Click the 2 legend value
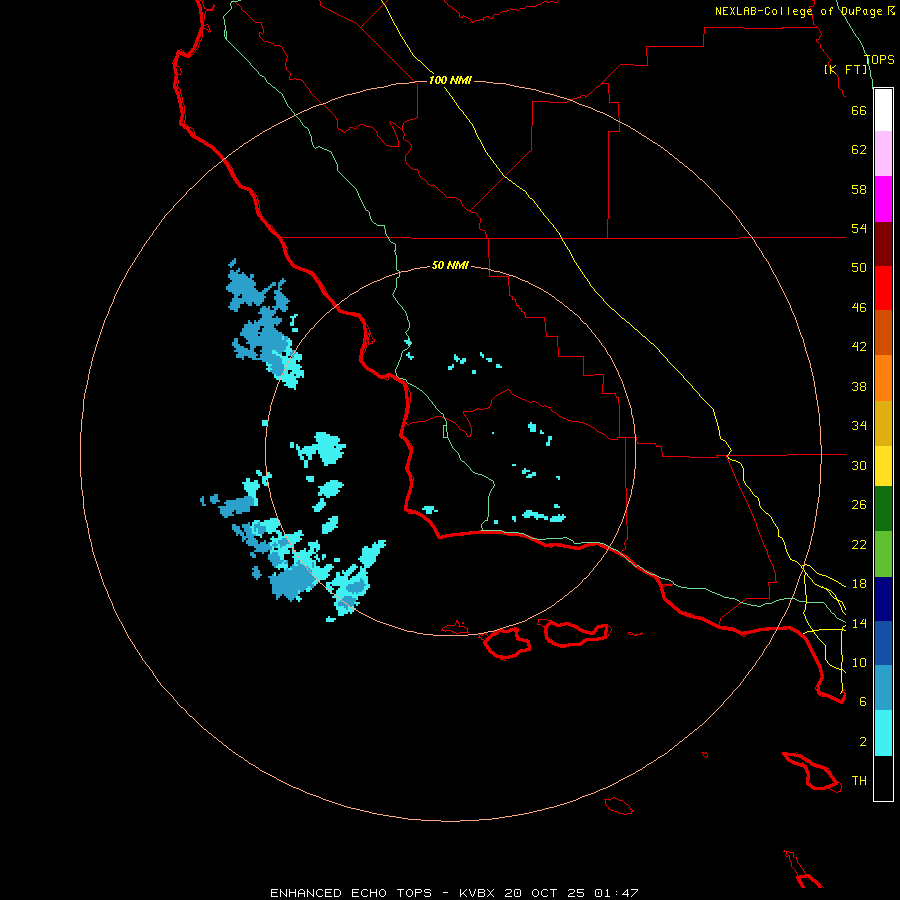 pos(863,742)
